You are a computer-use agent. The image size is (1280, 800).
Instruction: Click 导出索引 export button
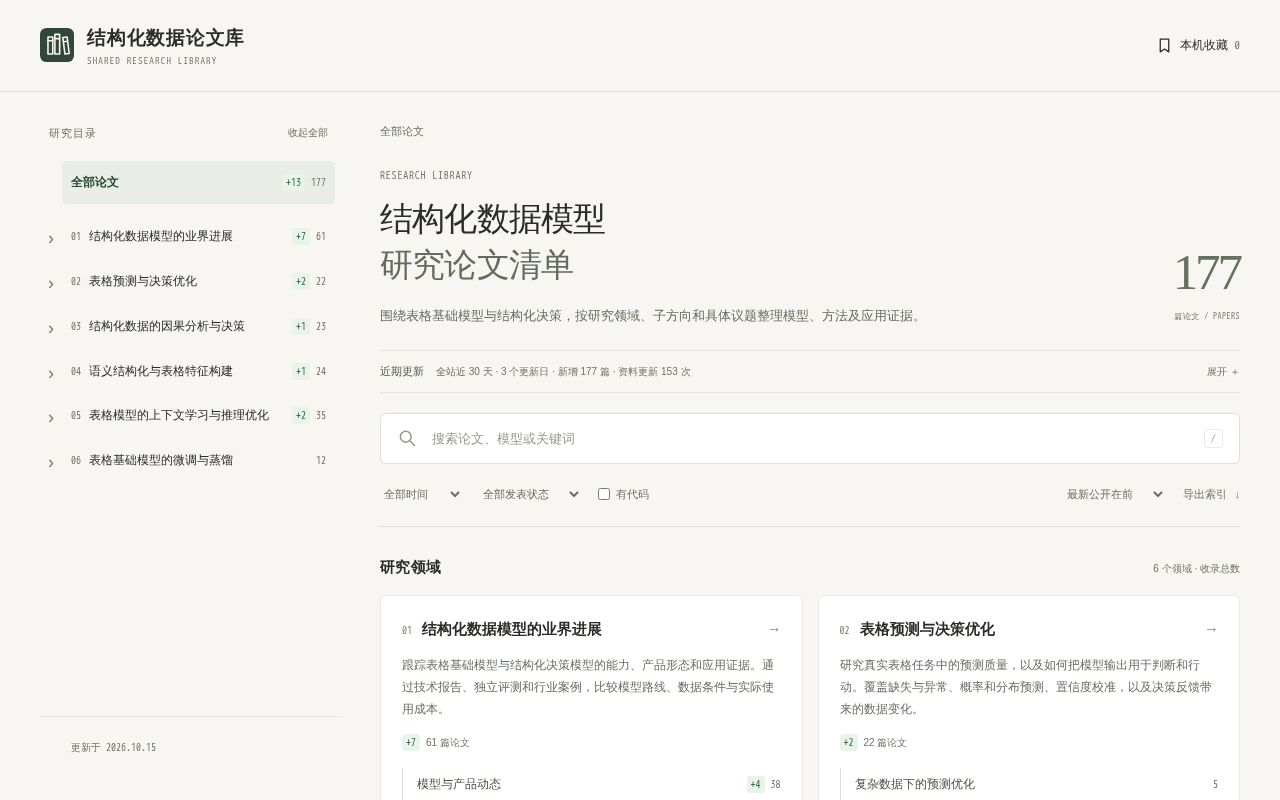(1211, 494)
